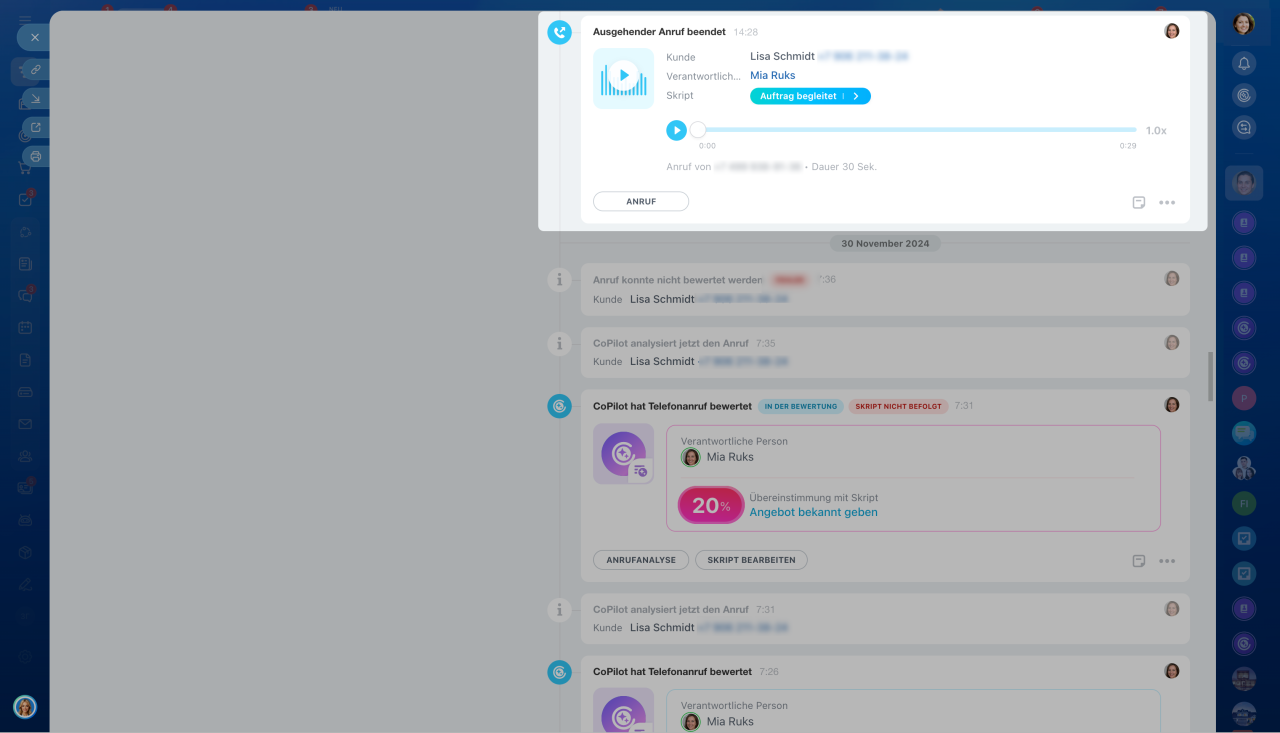Image resolution: width=1280 pixels, height=733 pixels.
Task: Click the 14:28 timestamp of the ended call
Action: coord(746,32)
